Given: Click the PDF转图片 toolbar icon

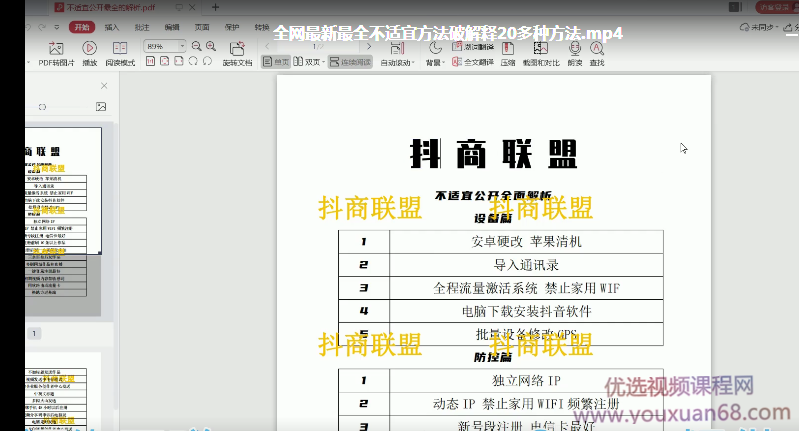Looking at the screenshot, I should pos(55,48).
